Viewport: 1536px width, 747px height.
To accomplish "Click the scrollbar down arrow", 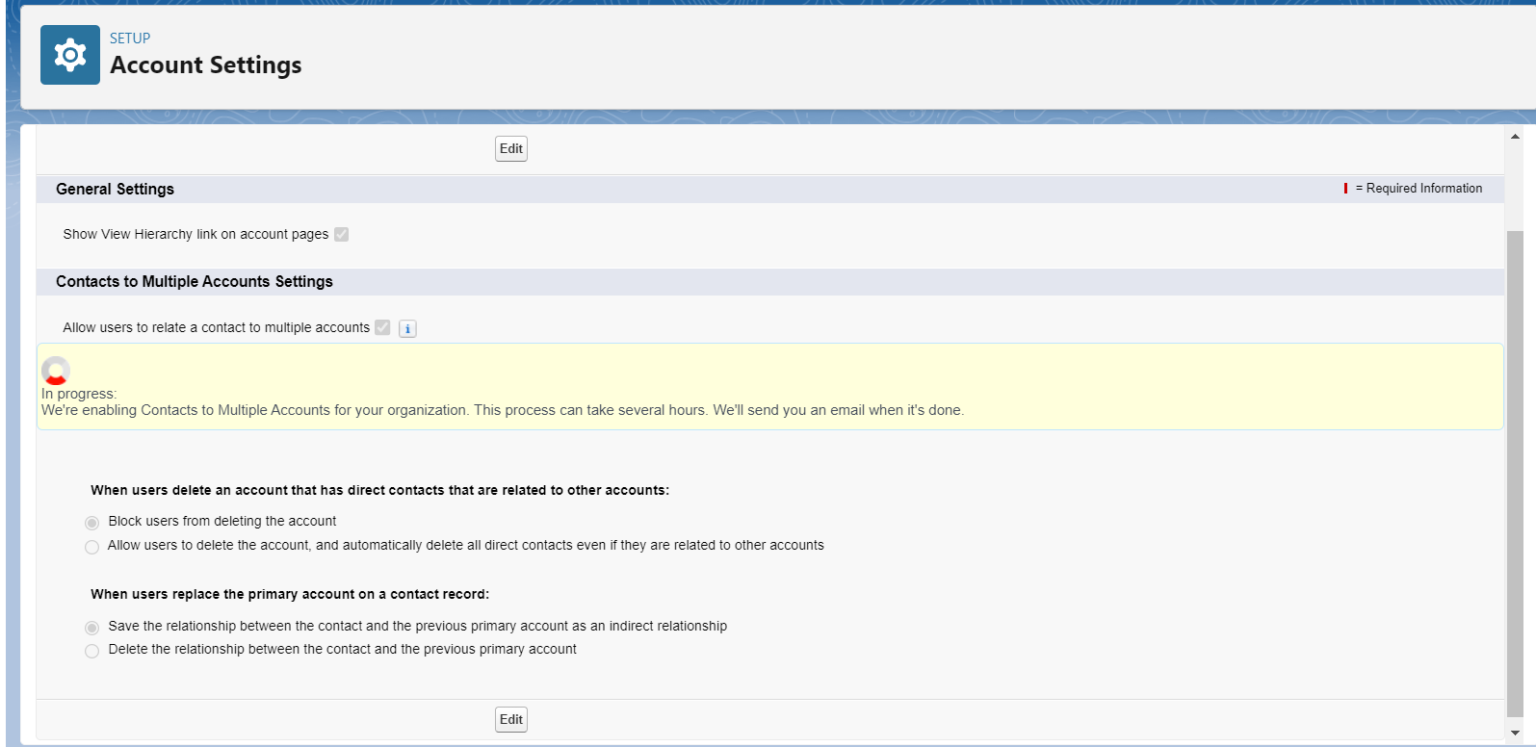I will pos(1515,732).
